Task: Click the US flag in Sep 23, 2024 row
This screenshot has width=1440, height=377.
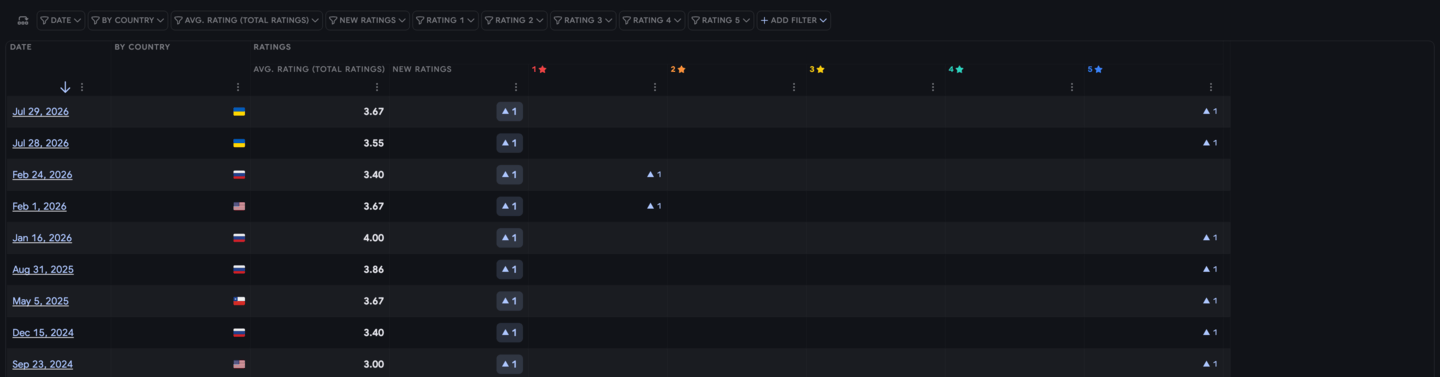Action: click(239, 364)
